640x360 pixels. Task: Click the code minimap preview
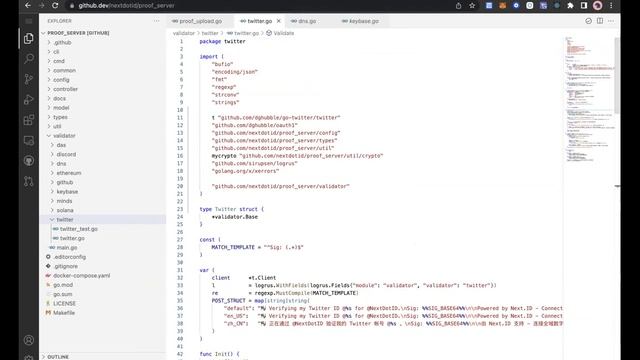tap(589, 100)
